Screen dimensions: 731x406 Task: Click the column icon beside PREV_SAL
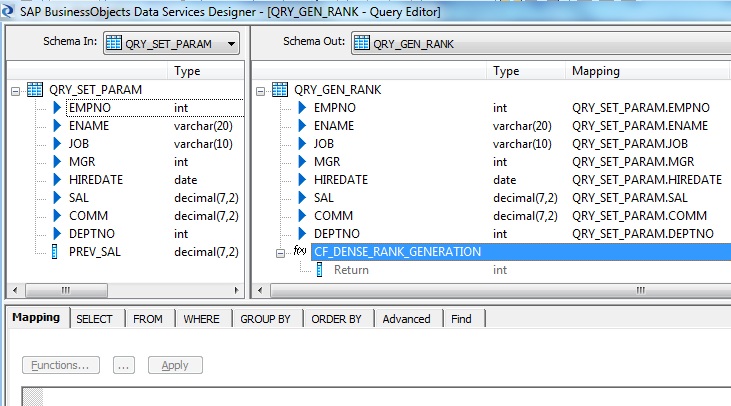55,252
